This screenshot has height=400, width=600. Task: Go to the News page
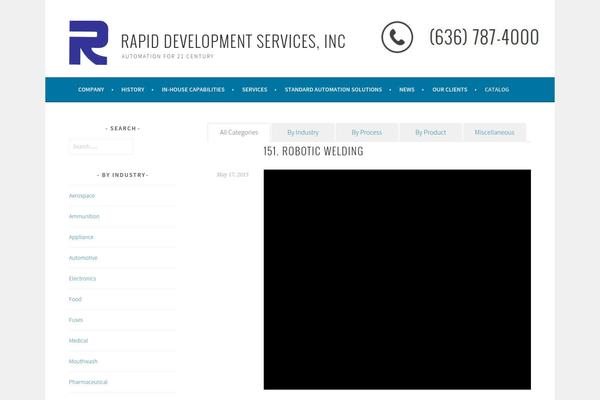pyautogui.click(x=407, y=90)
